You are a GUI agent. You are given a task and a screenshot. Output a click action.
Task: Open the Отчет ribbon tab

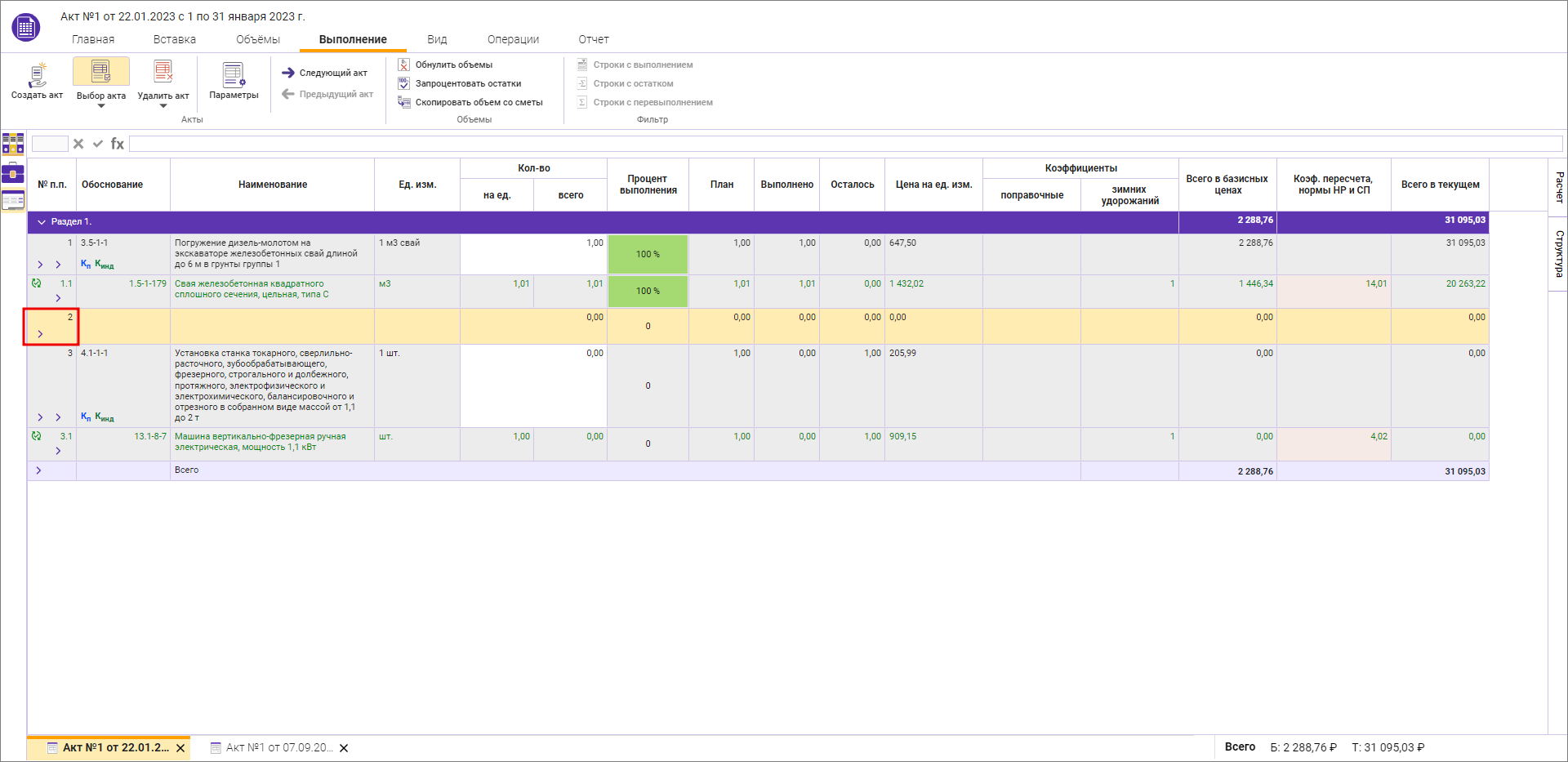(x=594, y=39)
